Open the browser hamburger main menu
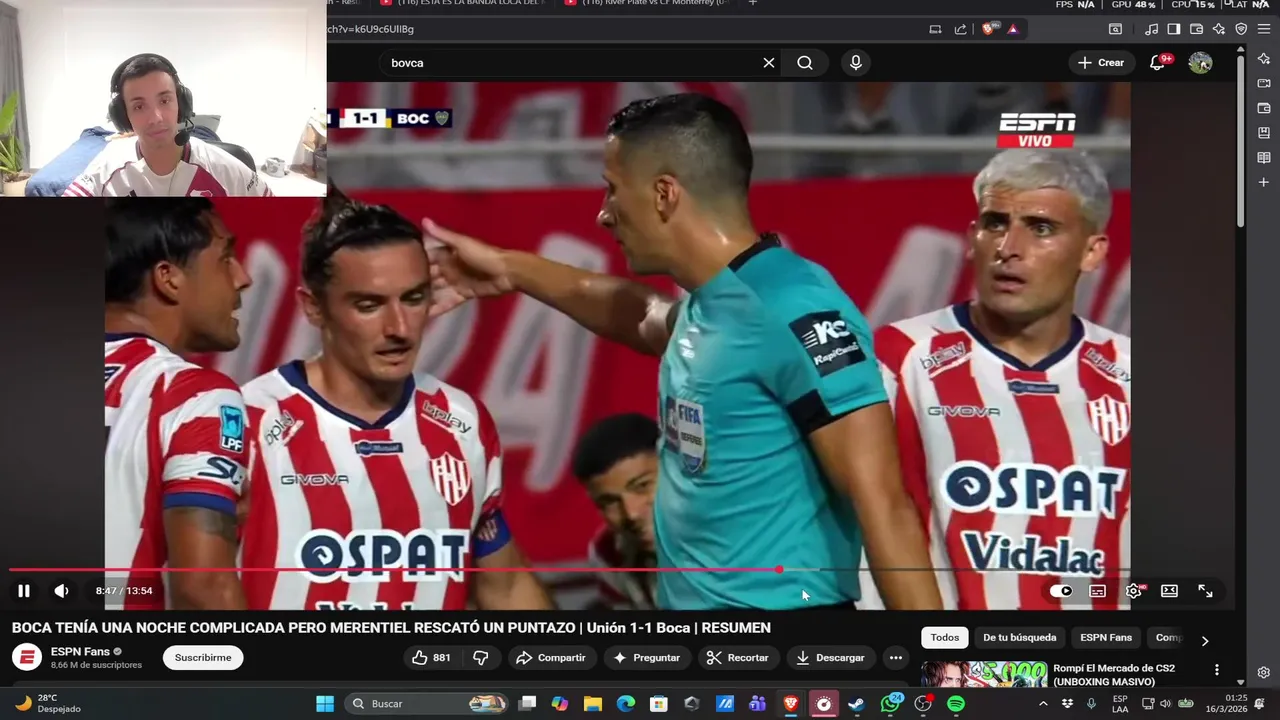 pyautogui.click(x=1264, y=29)
